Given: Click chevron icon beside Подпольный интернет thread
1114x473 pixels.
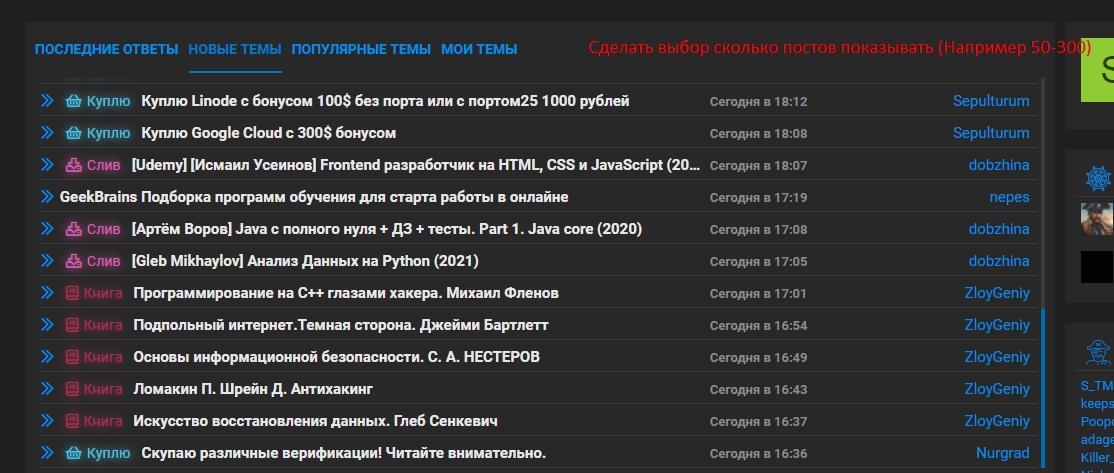Looking at the screenshot, I should click(47, 325).
